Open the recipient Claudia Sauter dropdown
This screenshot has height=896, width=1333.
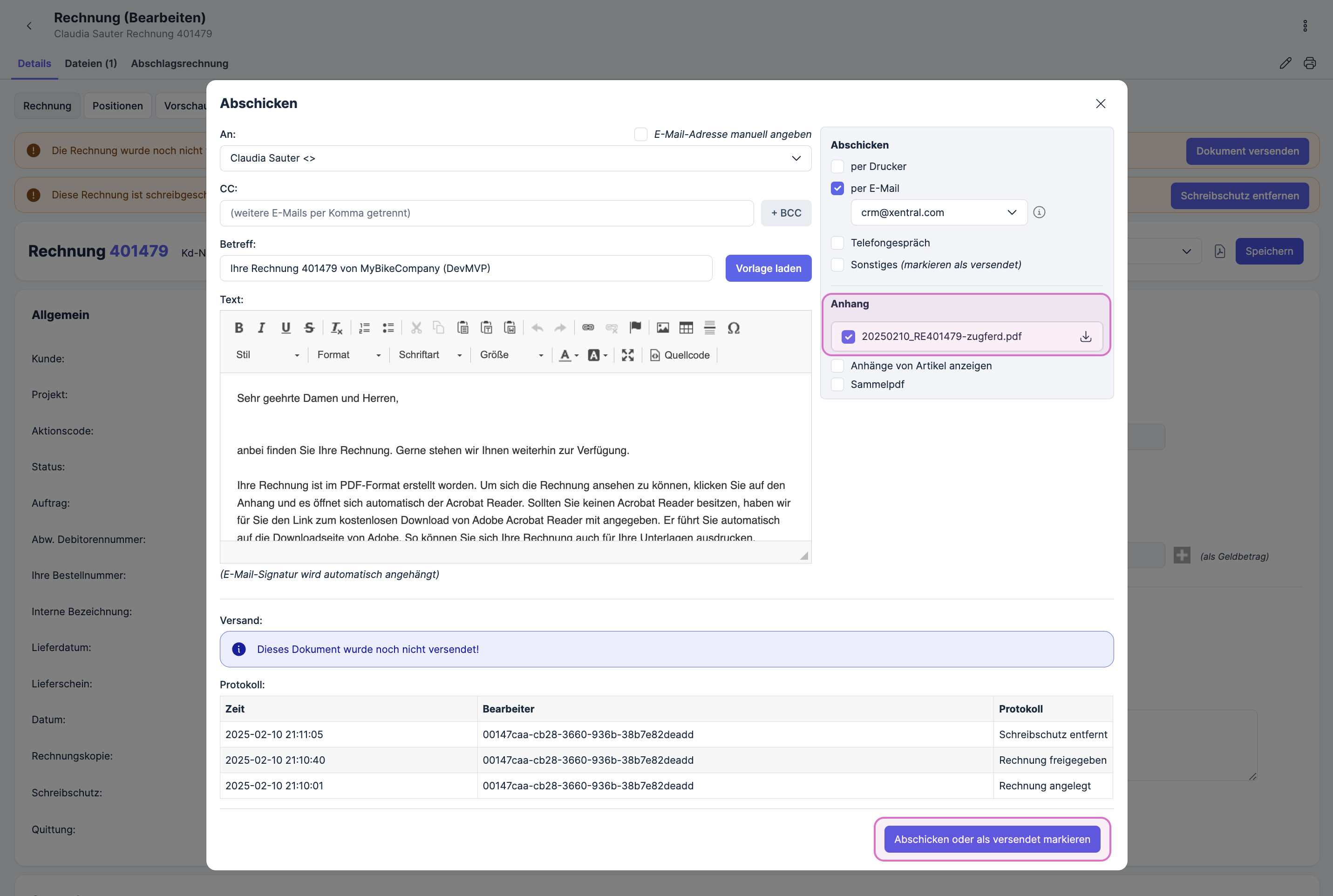coord(515,158)
